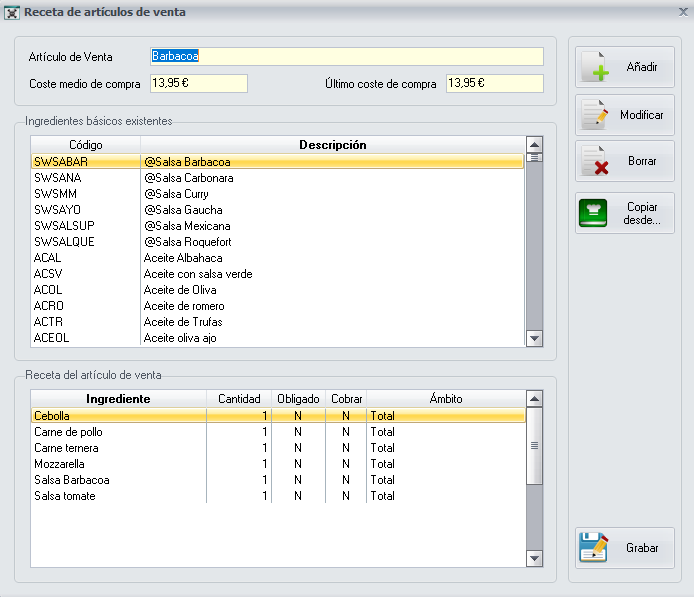Image resolution: width=694 pixels, height=597 pixels.
Task: Click the Borrar red X icon
Action: [596, 162]
